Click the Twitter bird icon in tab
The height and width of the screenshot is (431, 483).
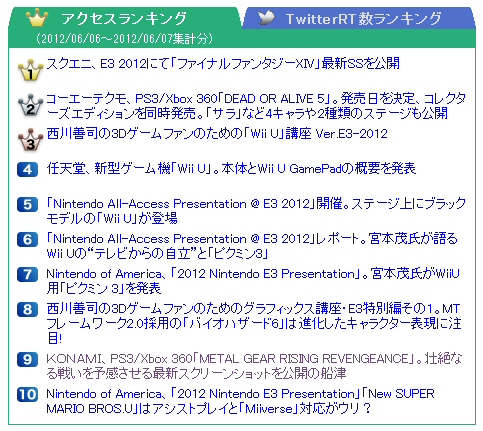[x=266, y=18]
